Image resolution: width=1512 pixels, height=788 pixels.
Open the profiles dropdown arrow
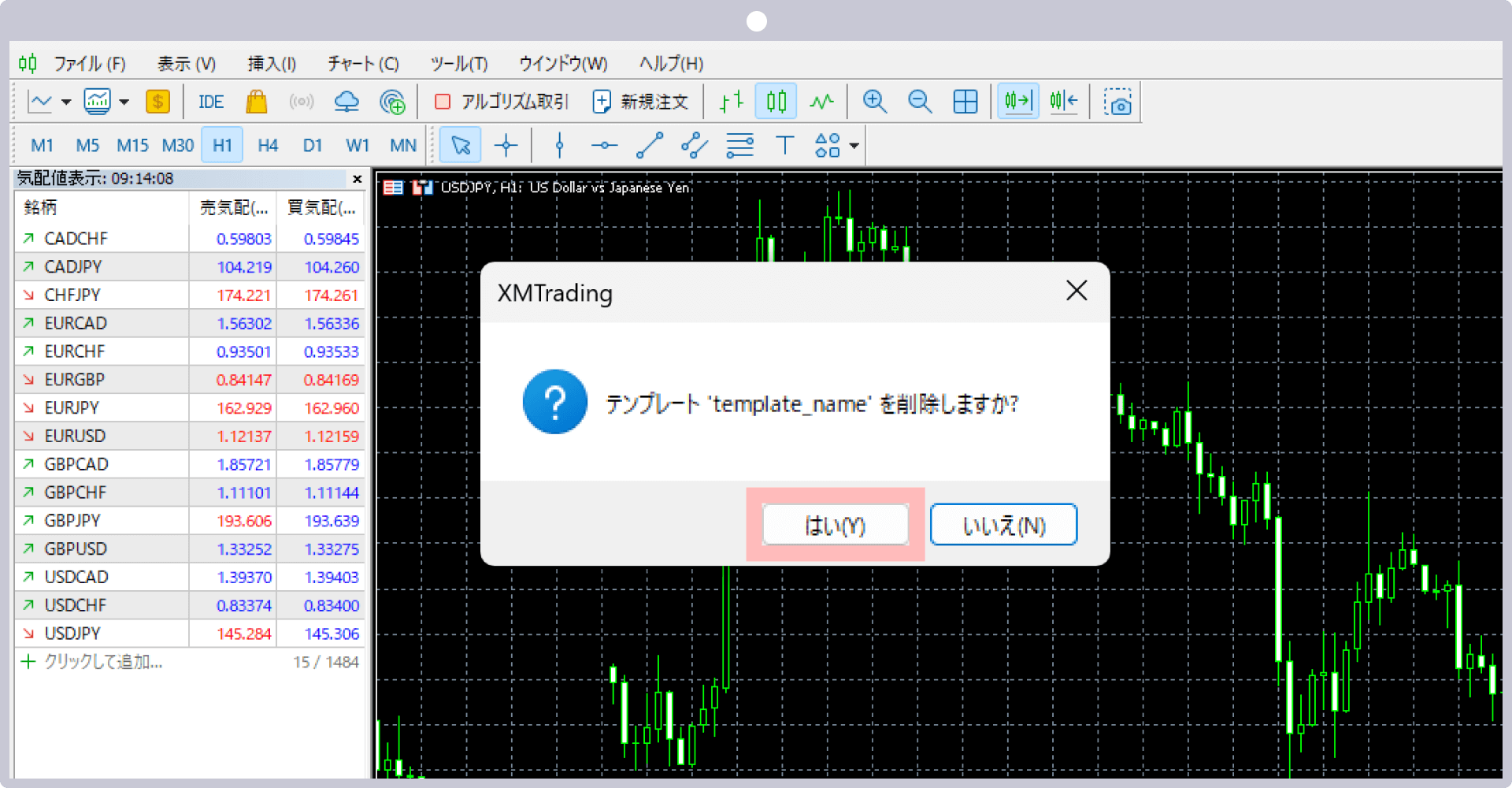pyautogui.click(x=124, y=101)
